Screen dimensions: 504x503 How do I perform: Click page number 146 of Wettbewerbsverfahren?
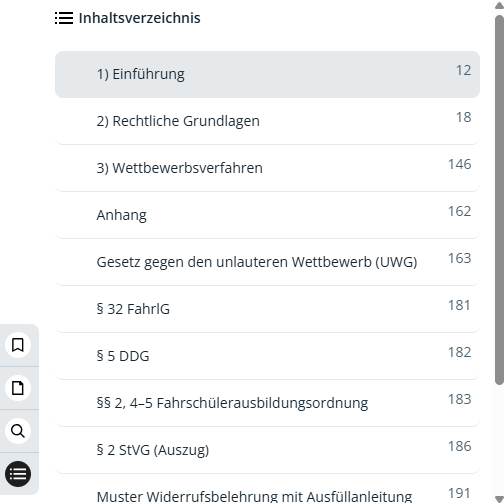(459, 164)
